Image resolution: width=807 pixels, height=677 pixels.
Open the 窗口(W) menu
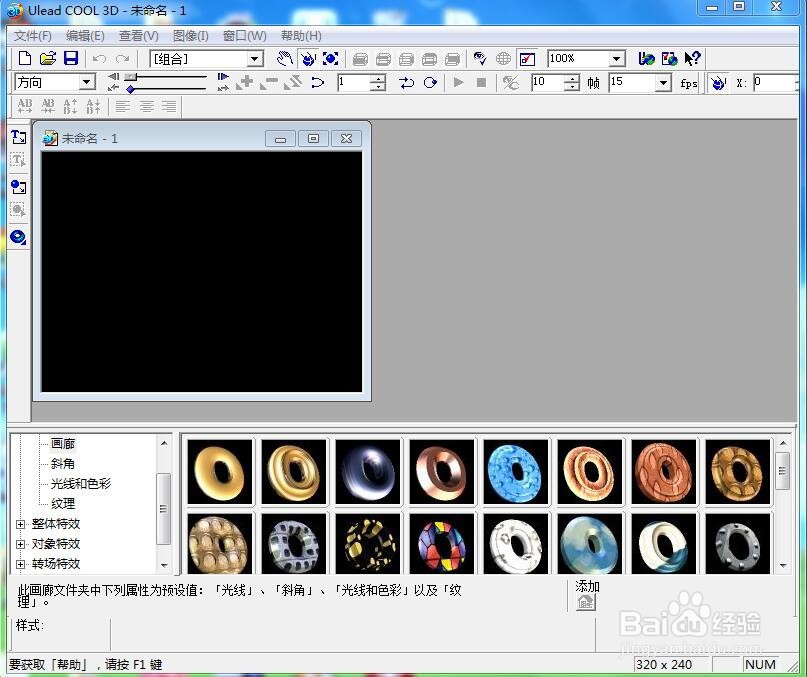pos(244,36)
